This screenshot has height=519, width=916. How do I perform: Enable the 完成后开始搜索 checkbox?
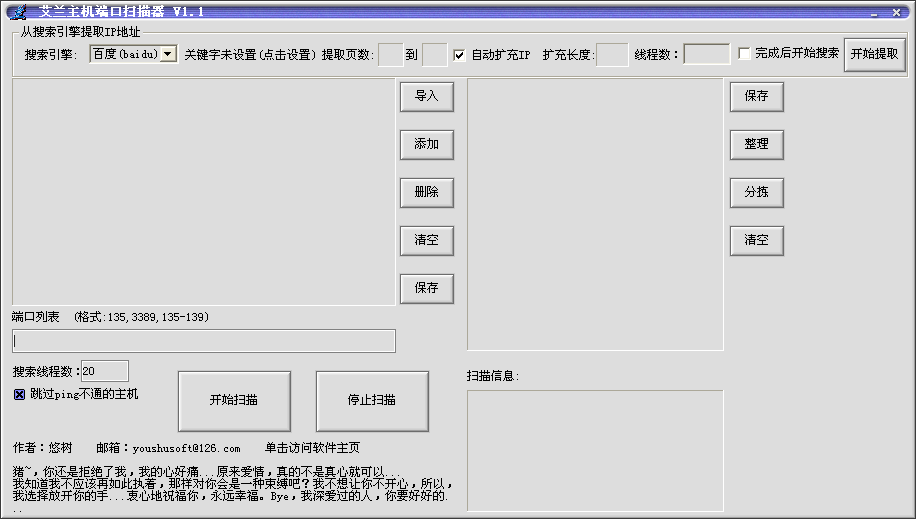744,54
